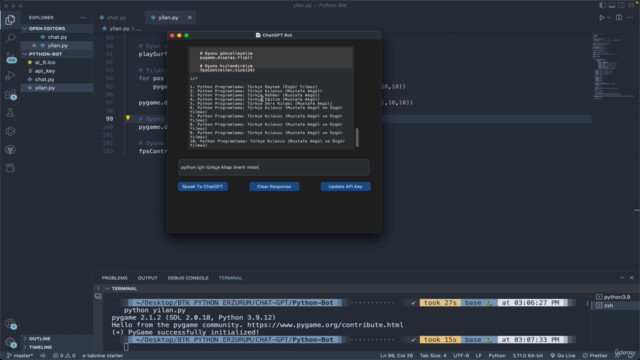The image size is (640, 360).
Task: Toggle primary sidebar layout icon
Action: [x=602, y=5]
